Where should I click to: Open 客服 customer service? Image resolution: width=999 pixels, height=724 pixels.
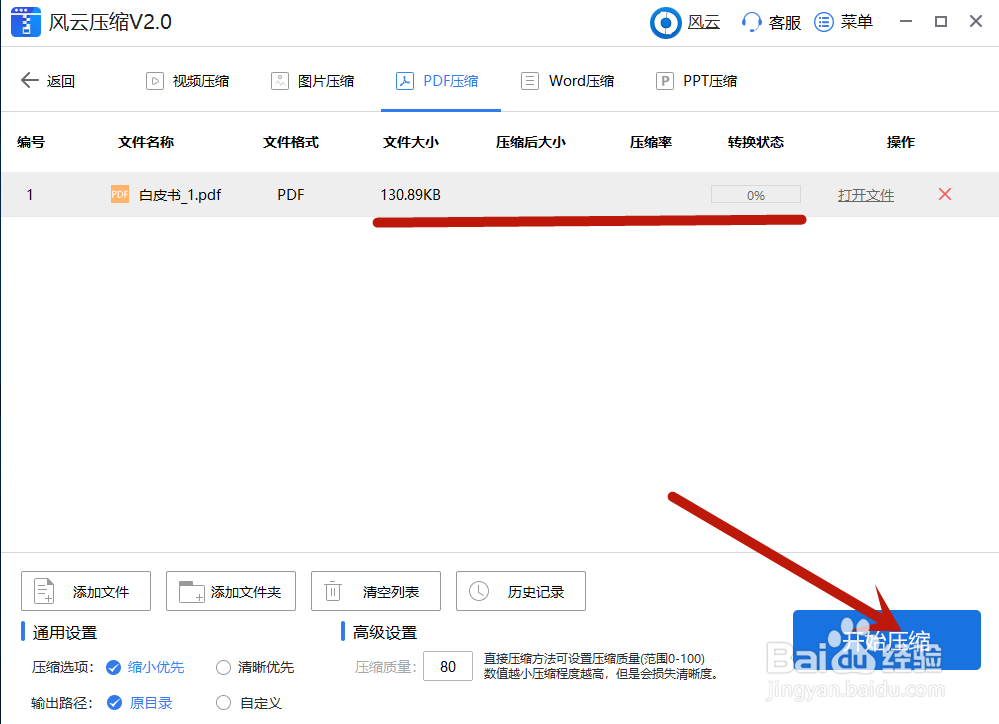[x=770, y=21]
